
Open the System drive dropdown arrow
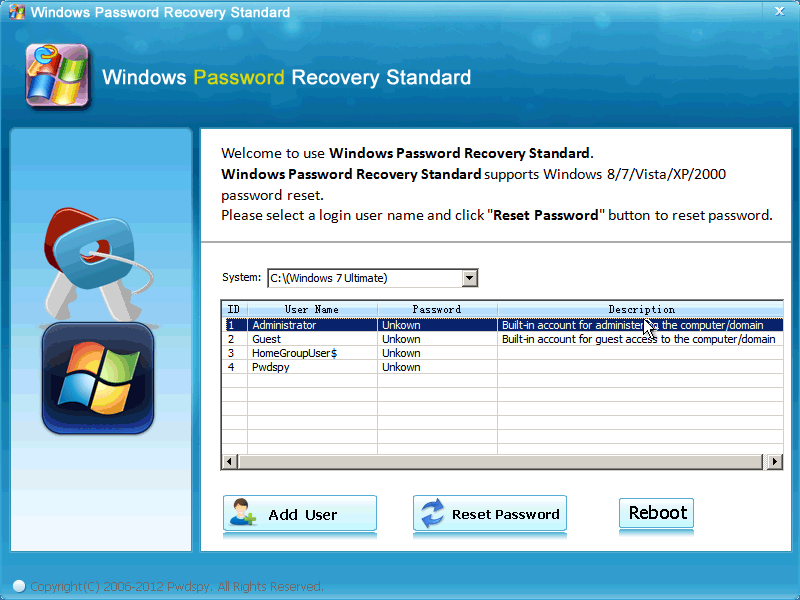[x=469, y=278]
